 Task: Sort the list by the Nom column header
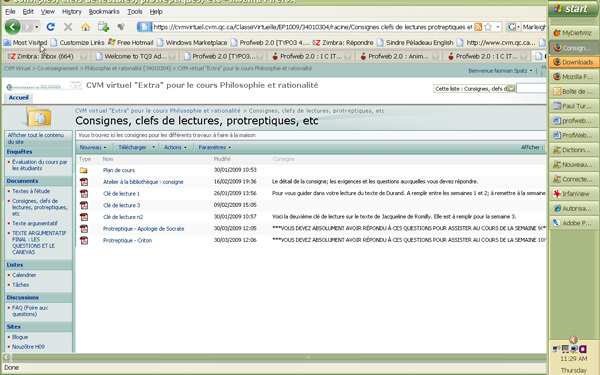108,159
